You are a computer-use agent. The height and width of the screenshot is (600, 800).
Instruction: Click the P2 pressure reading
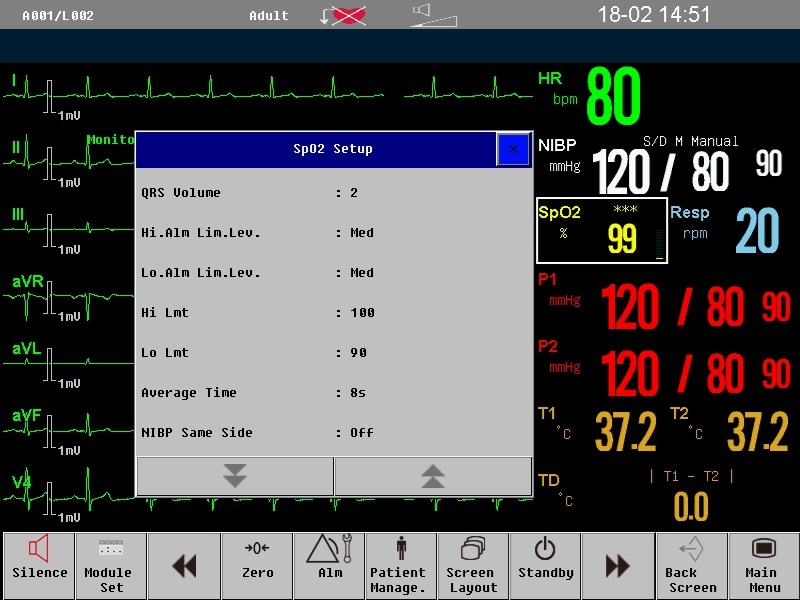click(x=695, y=374)
